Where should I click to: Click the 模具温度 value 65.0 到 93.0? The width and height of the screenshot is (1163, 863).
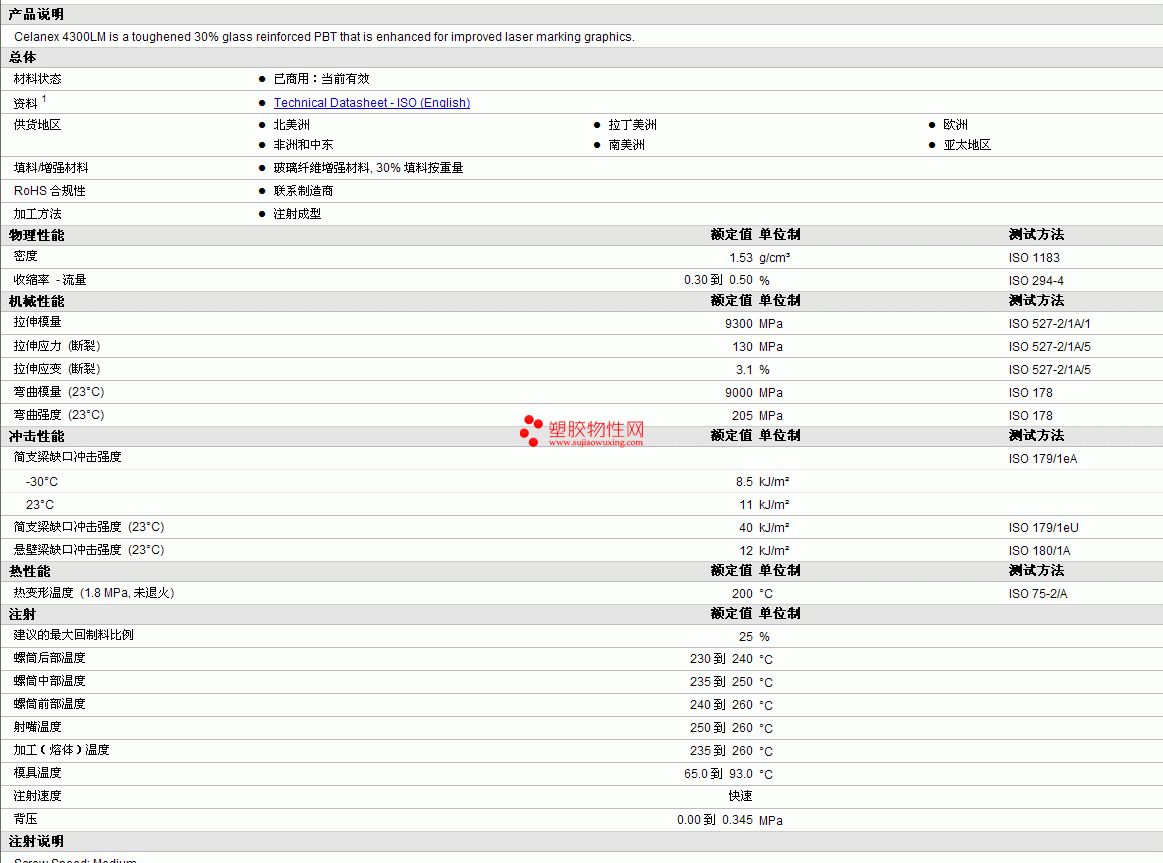click(718, 773)
